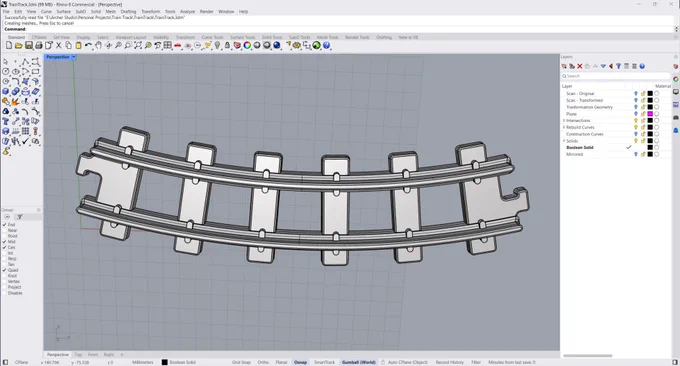
Task: Toggle the Mid osnap checkbox
Action: (4, 242)
